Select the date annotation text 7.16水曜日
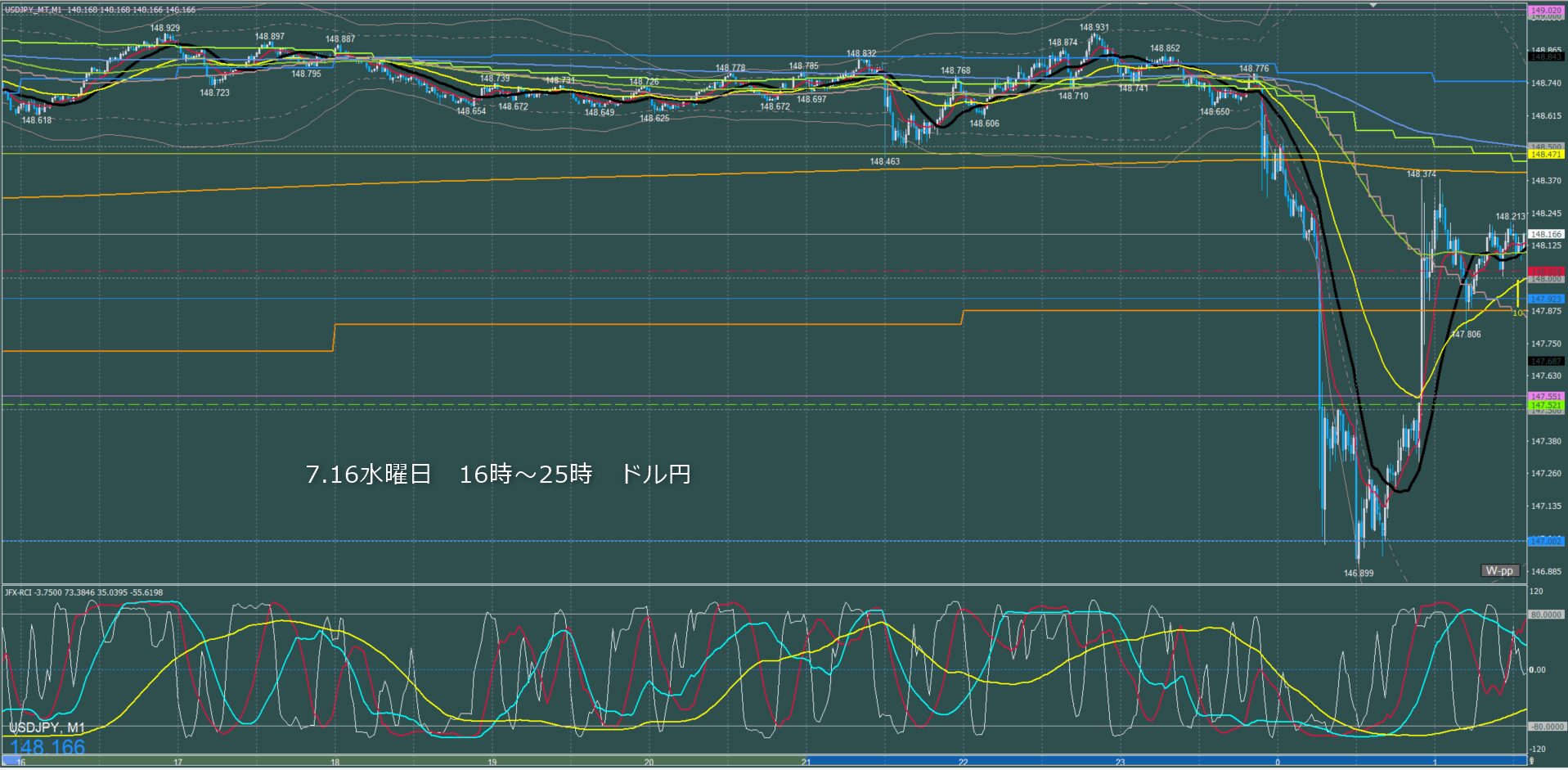Viewport: 1568px width, 770px height. pyautogui.click(x=368, y=474)
